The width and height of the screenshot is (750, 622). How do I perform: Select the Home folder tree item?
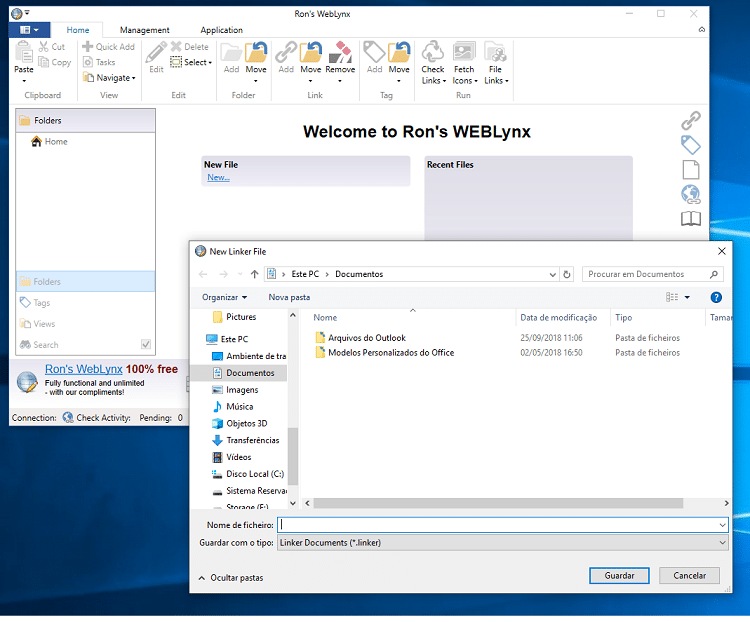(49, 142)
